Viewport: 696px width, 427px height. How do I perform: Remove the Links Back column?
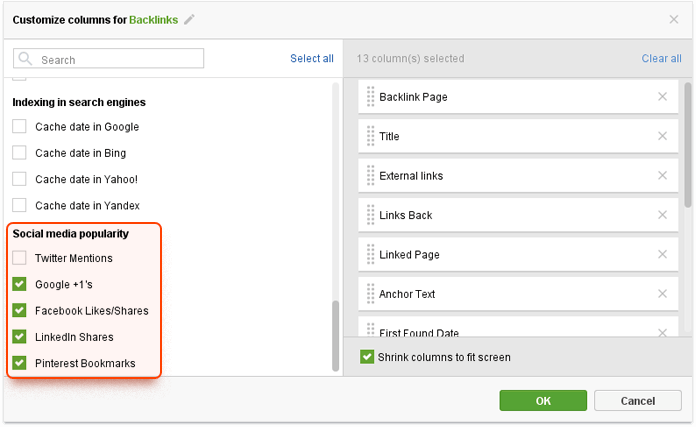tap(662, 215)
